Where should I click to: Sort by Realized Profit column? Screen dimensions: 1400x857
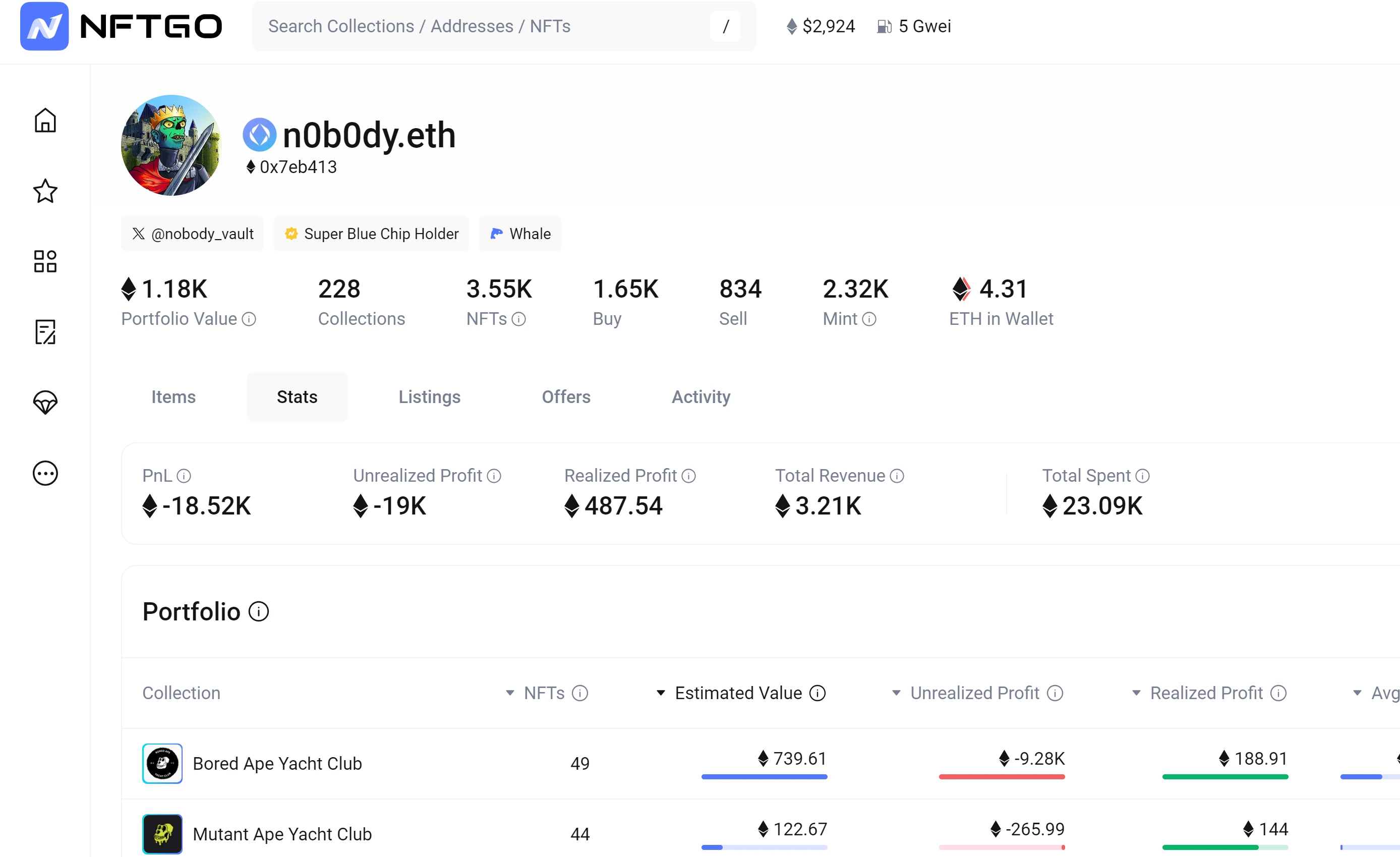1206,693
